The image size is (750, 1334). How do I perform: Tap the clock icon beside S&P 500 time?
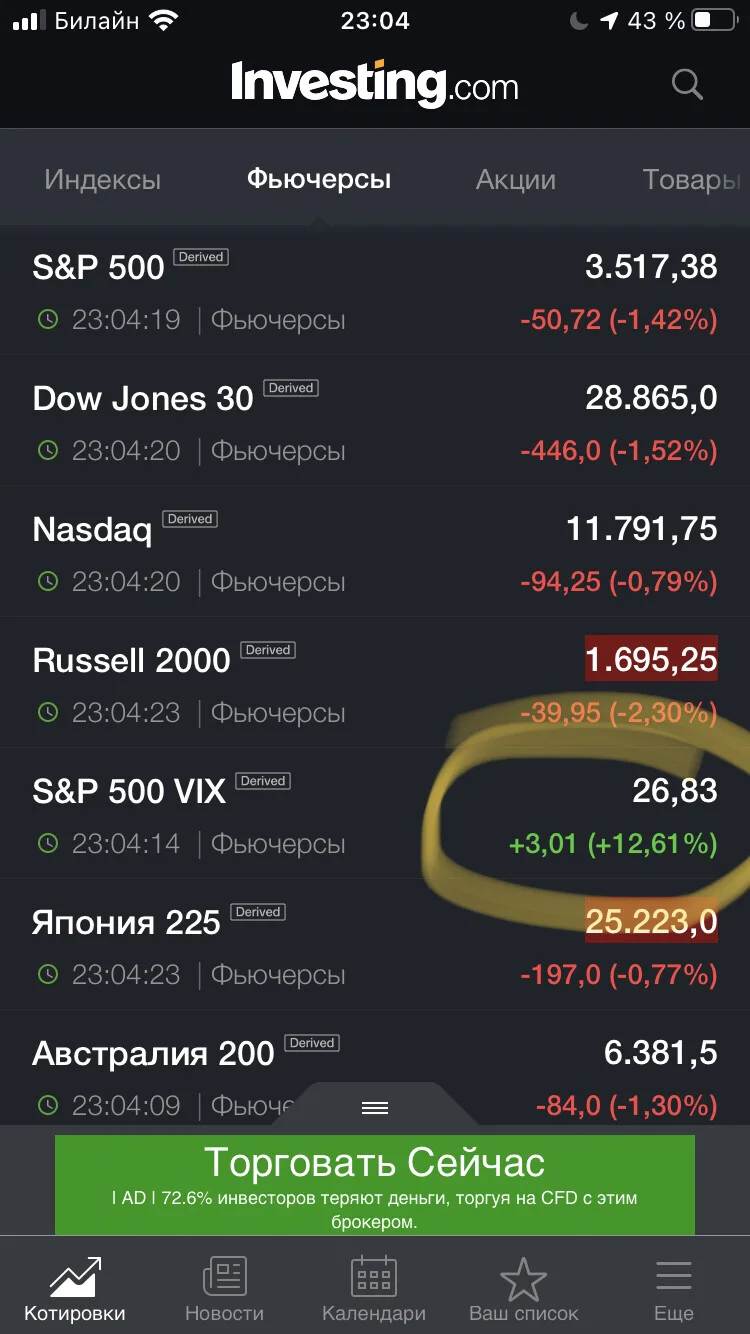(48, 320)
